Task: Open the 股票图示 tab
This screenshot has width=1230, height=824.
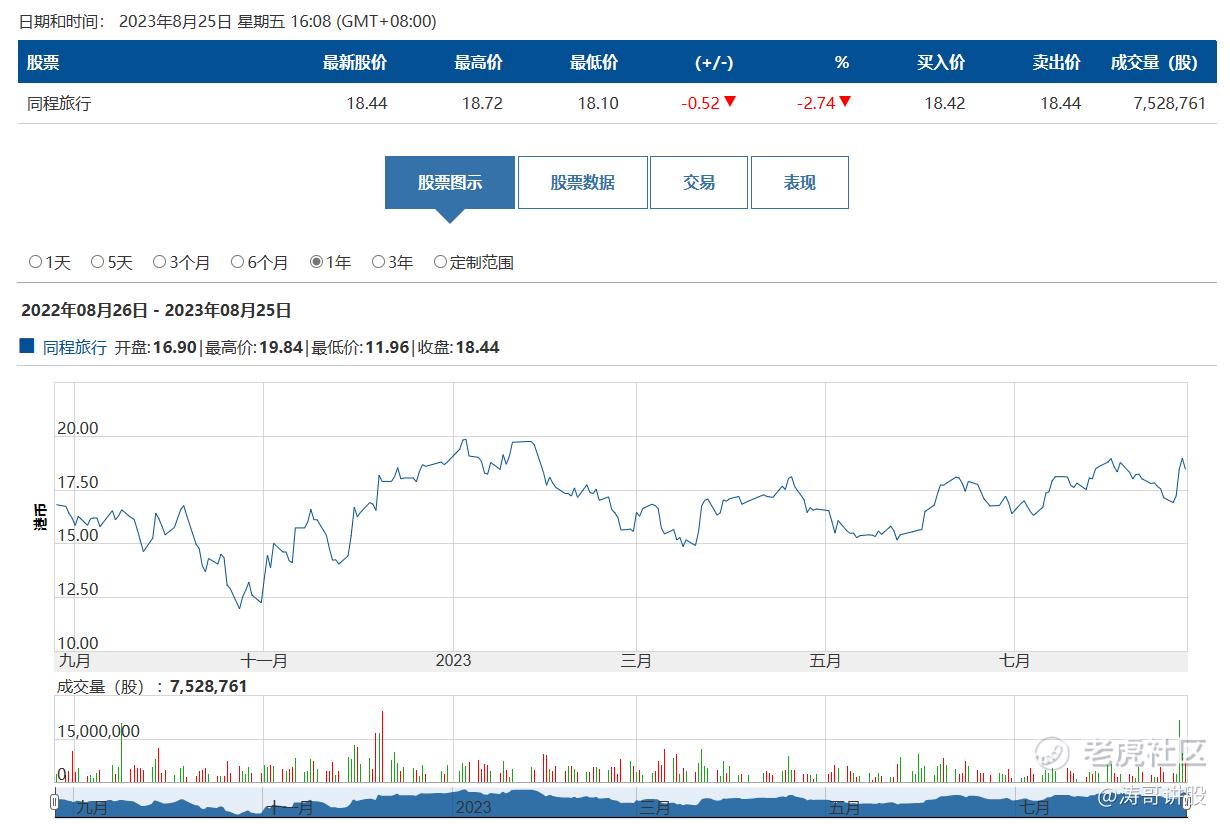Action: tap(450, 183)
